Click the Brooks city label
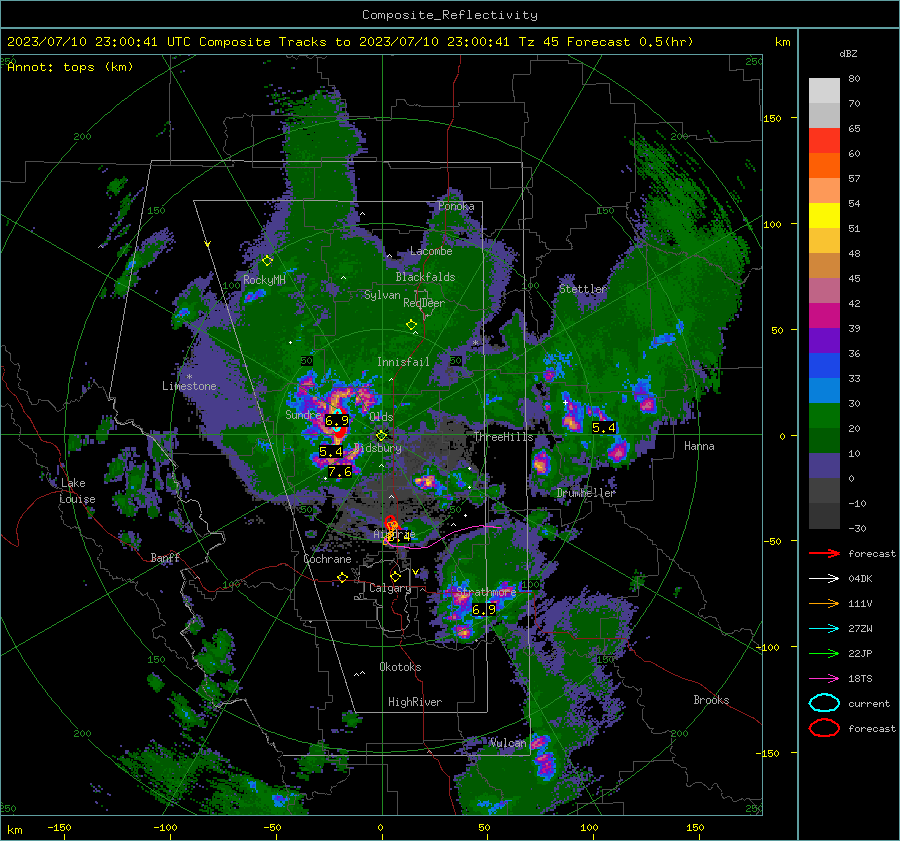 [x=711, y=700]
